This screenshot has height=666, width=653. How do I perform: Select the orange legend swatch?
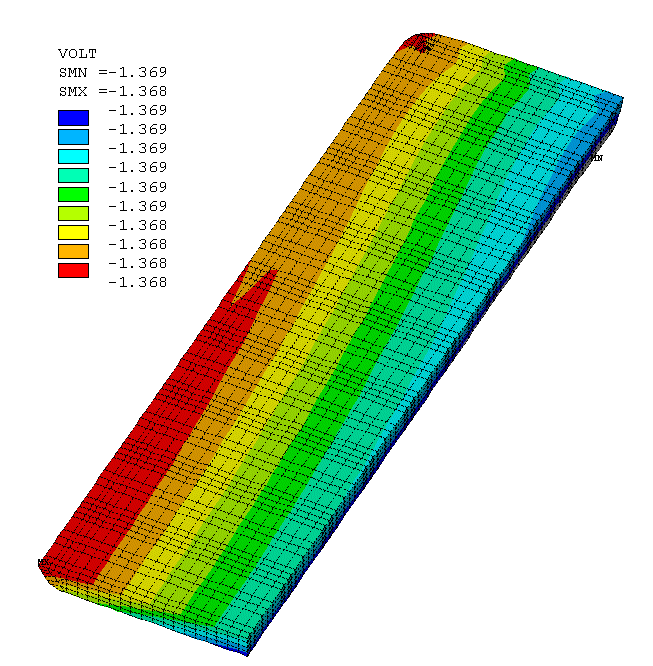pyautogui.click(x=74, y=251)
